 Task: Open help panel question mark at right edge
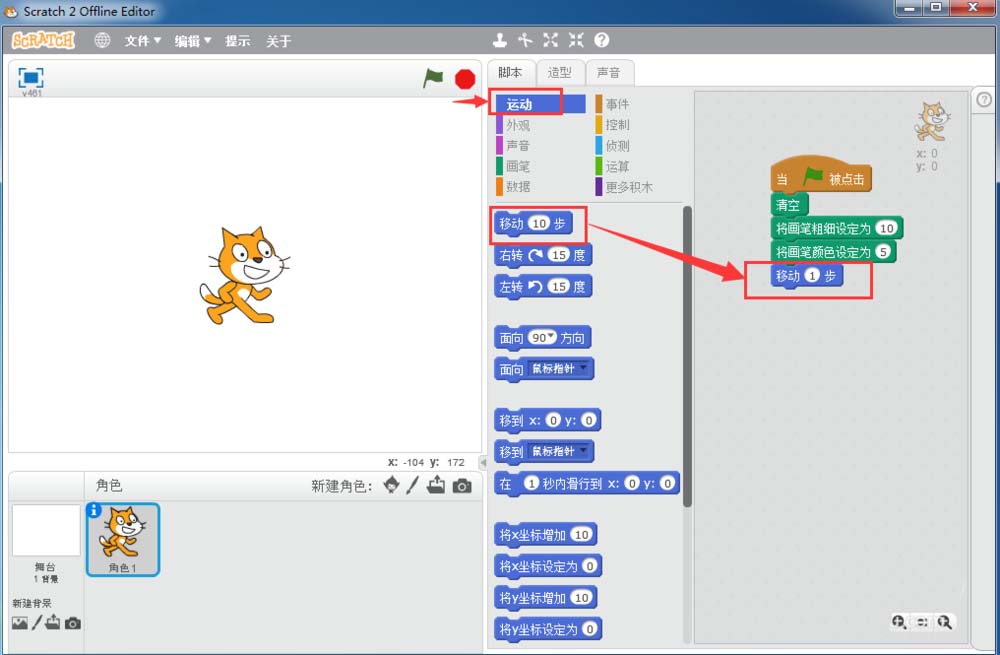tap(984, 99)
